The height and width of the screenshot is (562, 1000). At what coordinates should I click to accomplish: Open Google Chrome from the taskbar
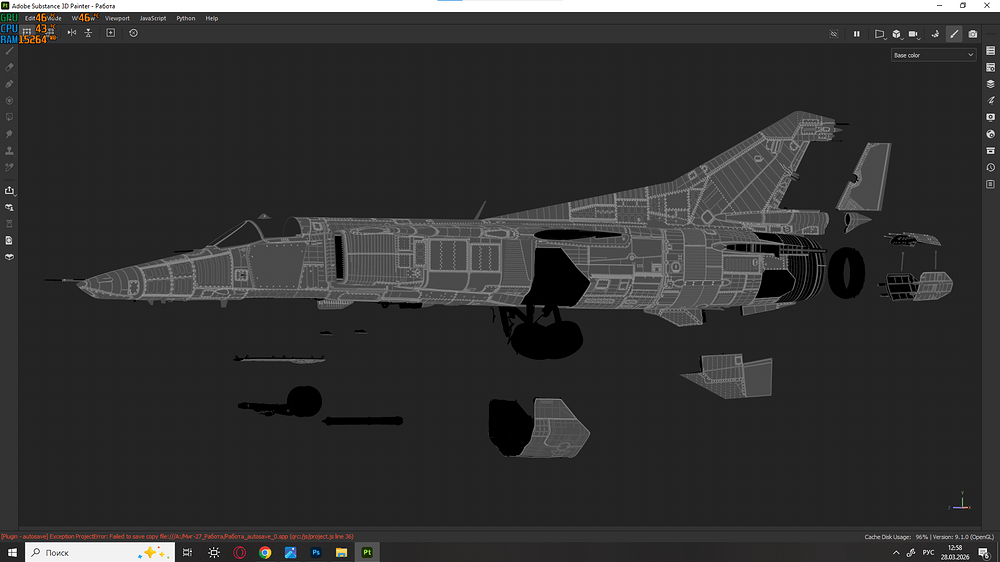pyautogui.click(x=265, y=552)
